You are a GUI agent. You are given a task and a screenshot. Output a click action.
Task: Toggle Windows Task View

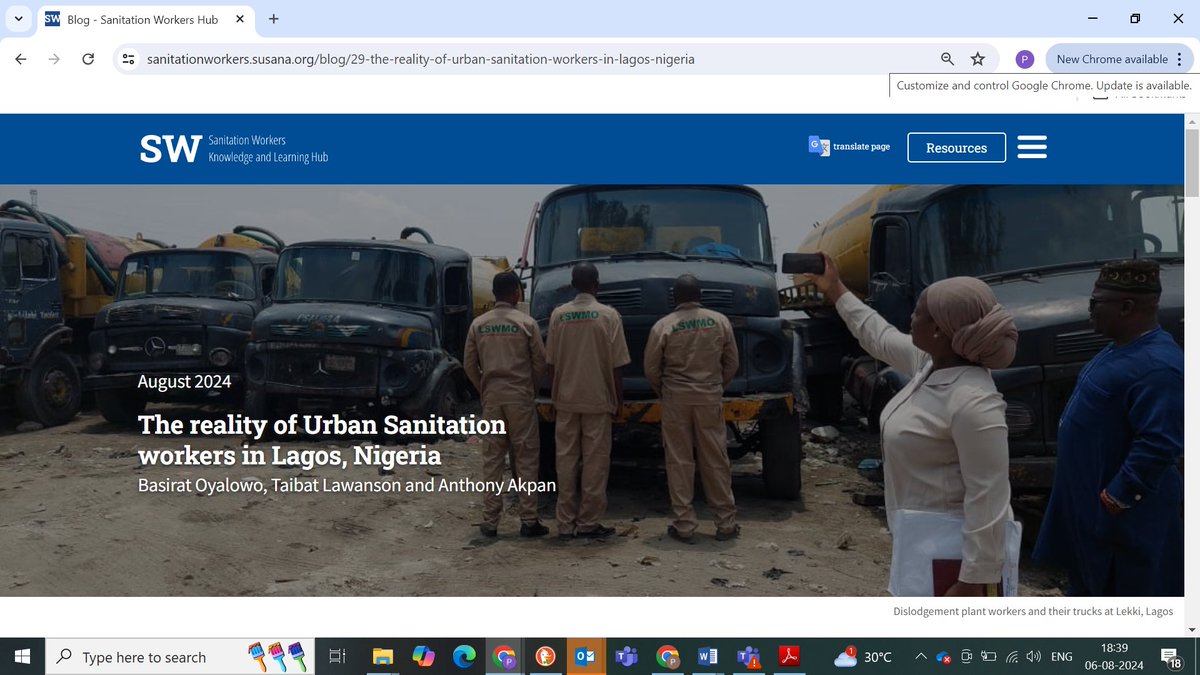(336, 657)
